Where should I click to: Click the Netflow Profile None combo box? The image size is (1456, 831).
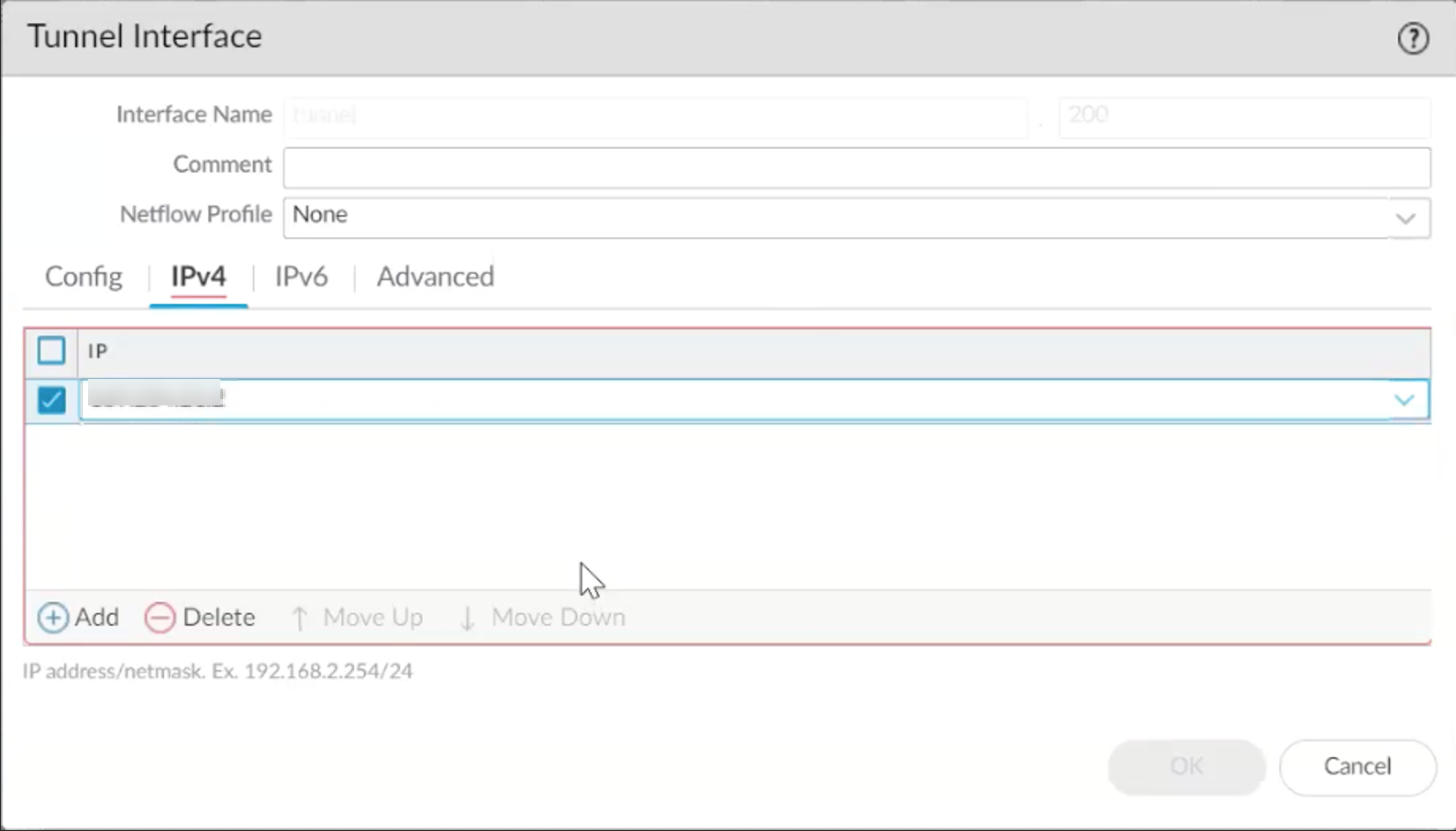828,218
